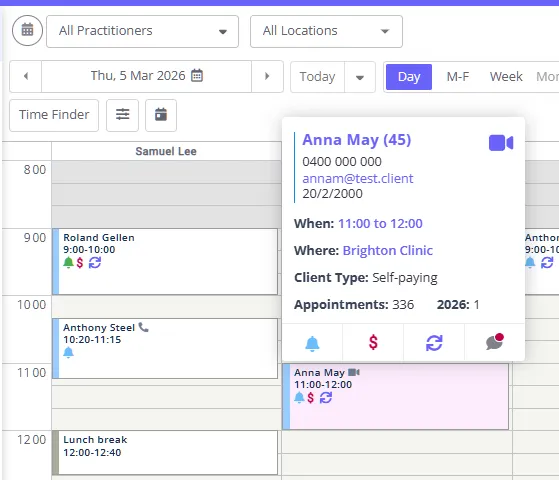Image resolution: width=559 pixels, height=480 pixels.
Task: Click the annam@test.client email link
Action: 358,178
